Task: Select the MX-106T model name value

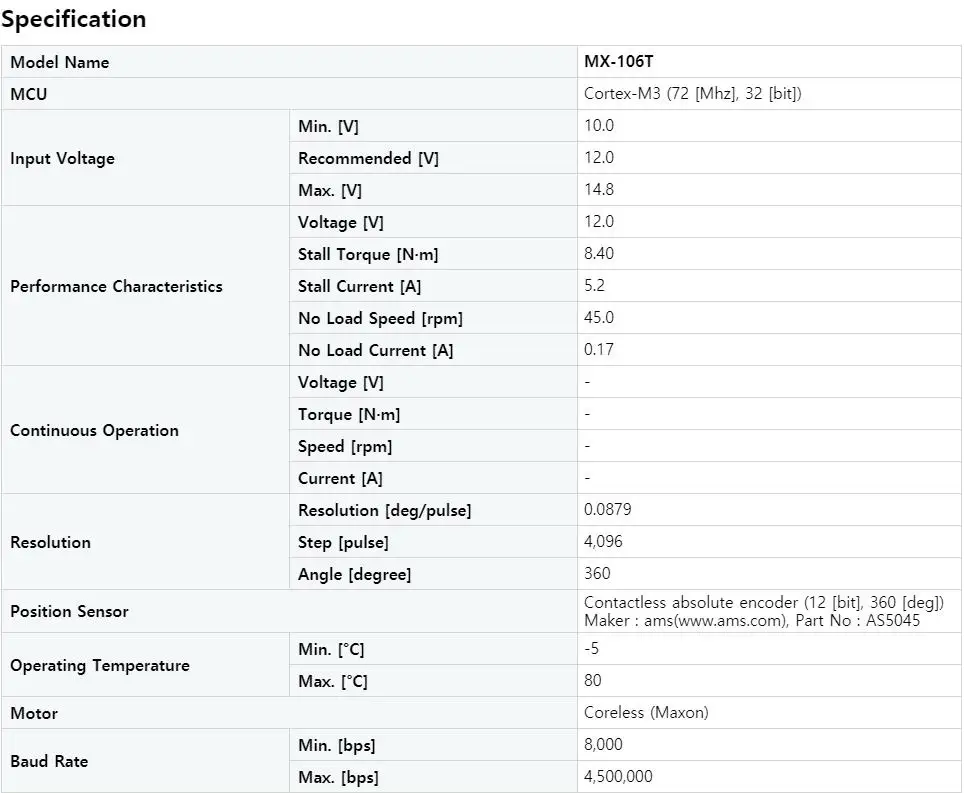Action: pos(619,61)
